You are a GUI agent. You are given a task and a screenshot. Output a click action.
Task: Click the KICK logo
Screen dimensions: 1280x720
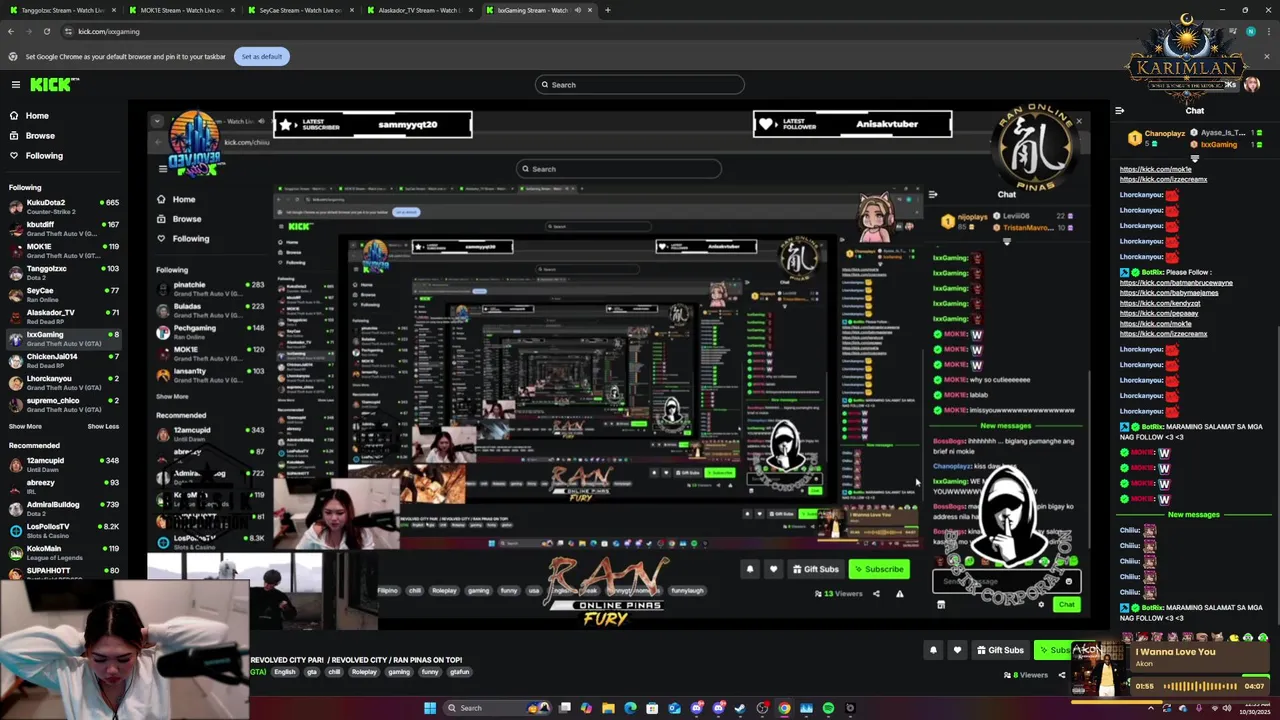coord(54,85)
